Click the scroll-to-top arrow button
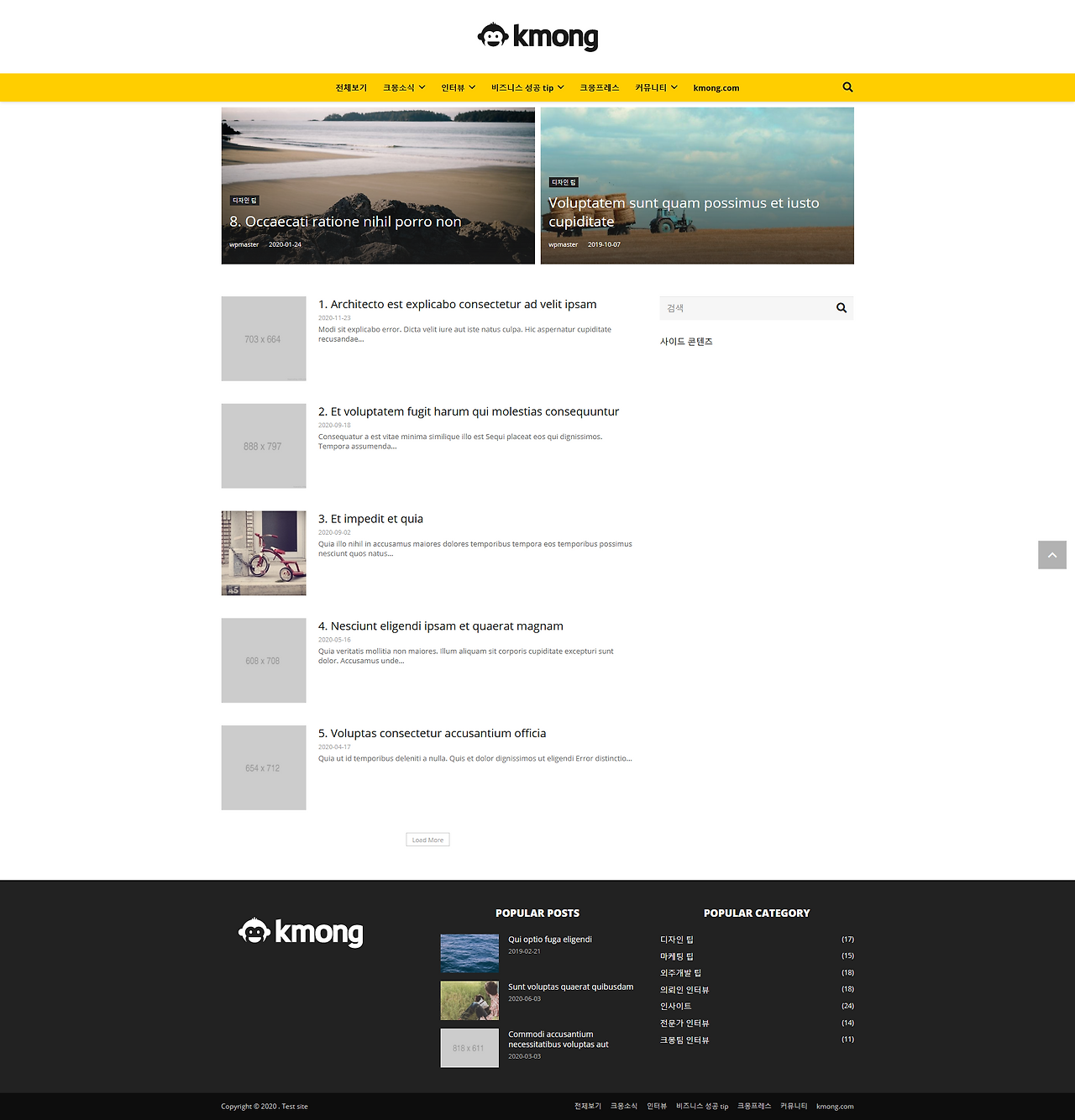This screenshot has width=1075, height=1120. pos(1051,555)
